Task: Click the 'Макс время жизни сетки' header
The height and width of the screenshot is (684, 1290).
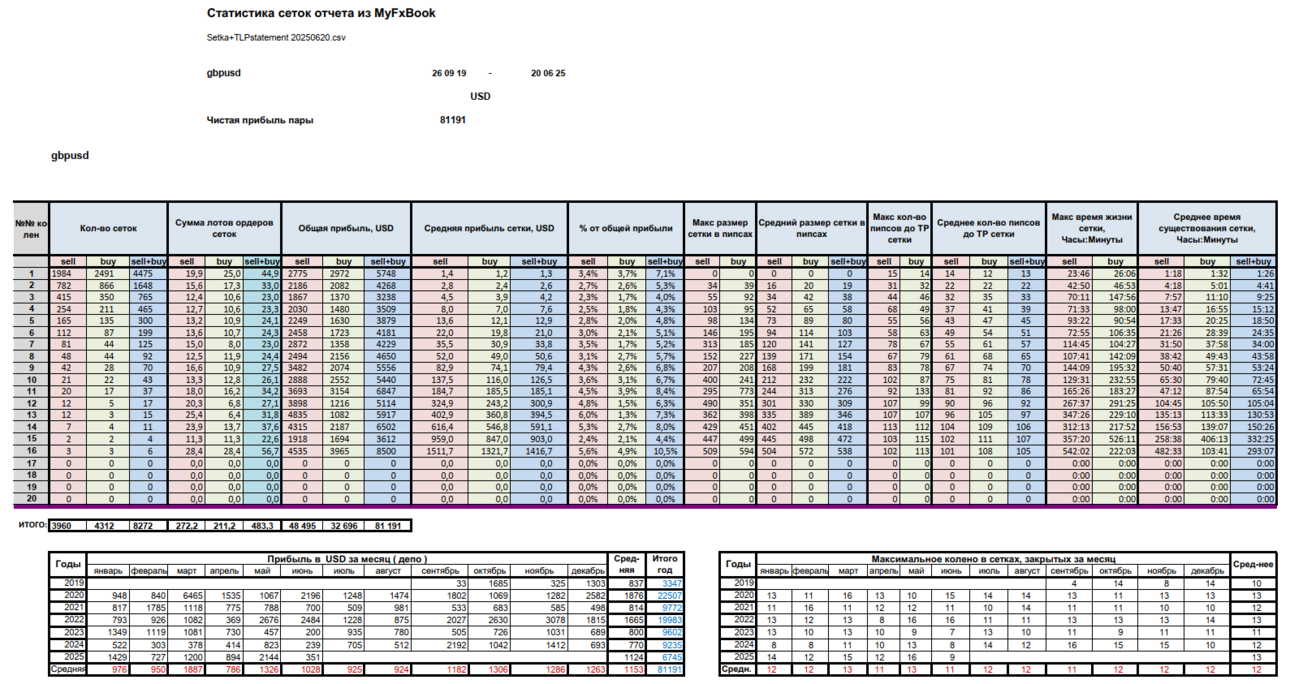Action: [1092, 228]
